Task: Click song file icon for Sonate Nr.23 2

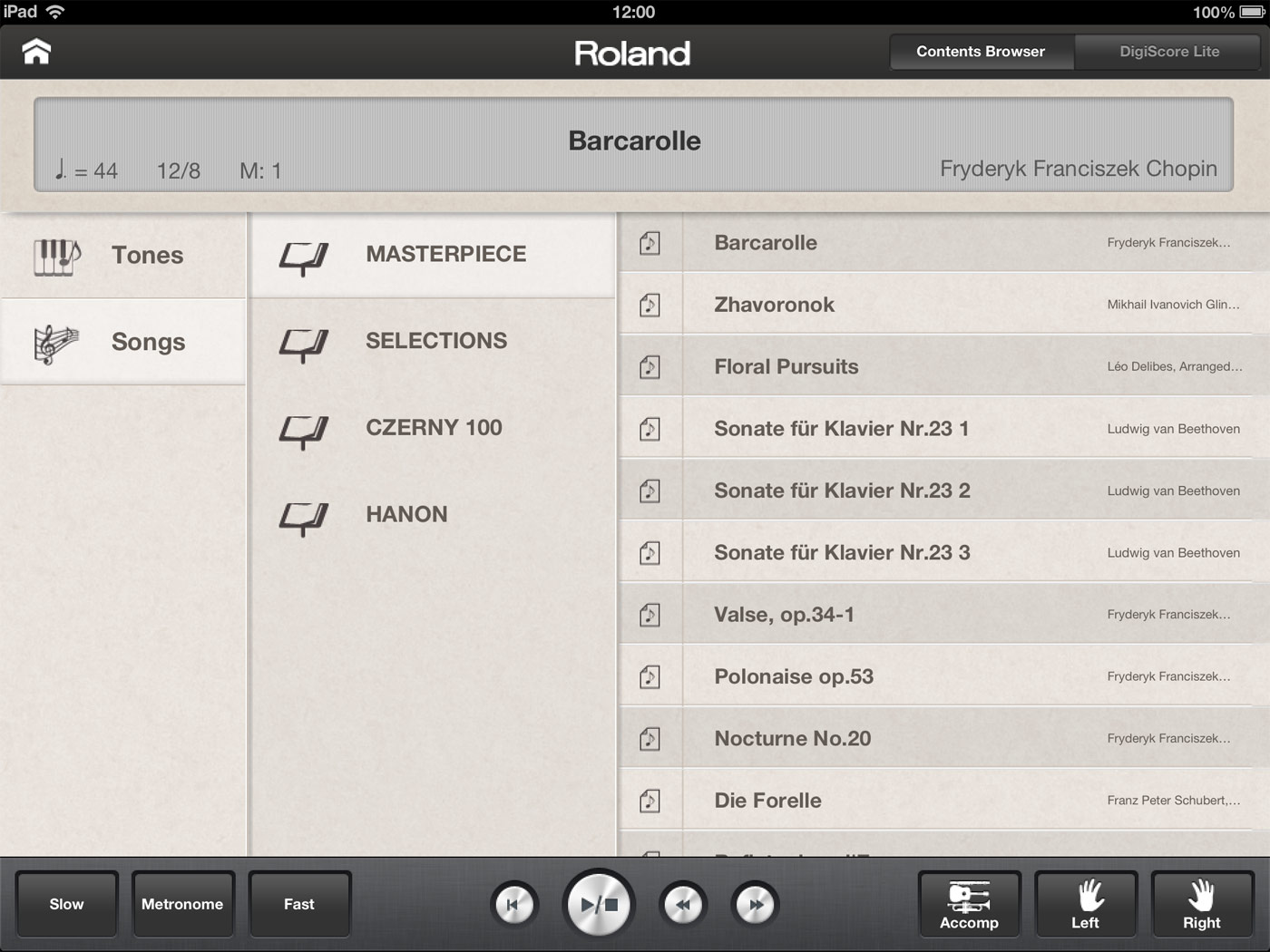Action: pos(650,491)
